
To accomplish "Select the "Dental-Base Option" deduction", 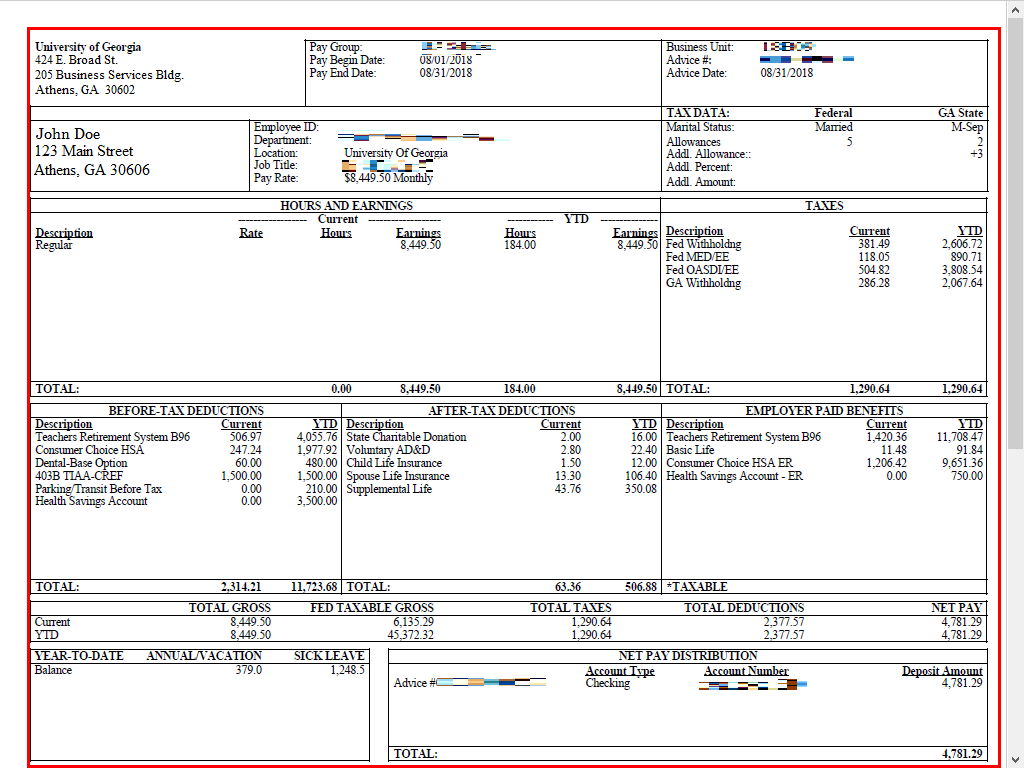I will (x=81, y=463).
